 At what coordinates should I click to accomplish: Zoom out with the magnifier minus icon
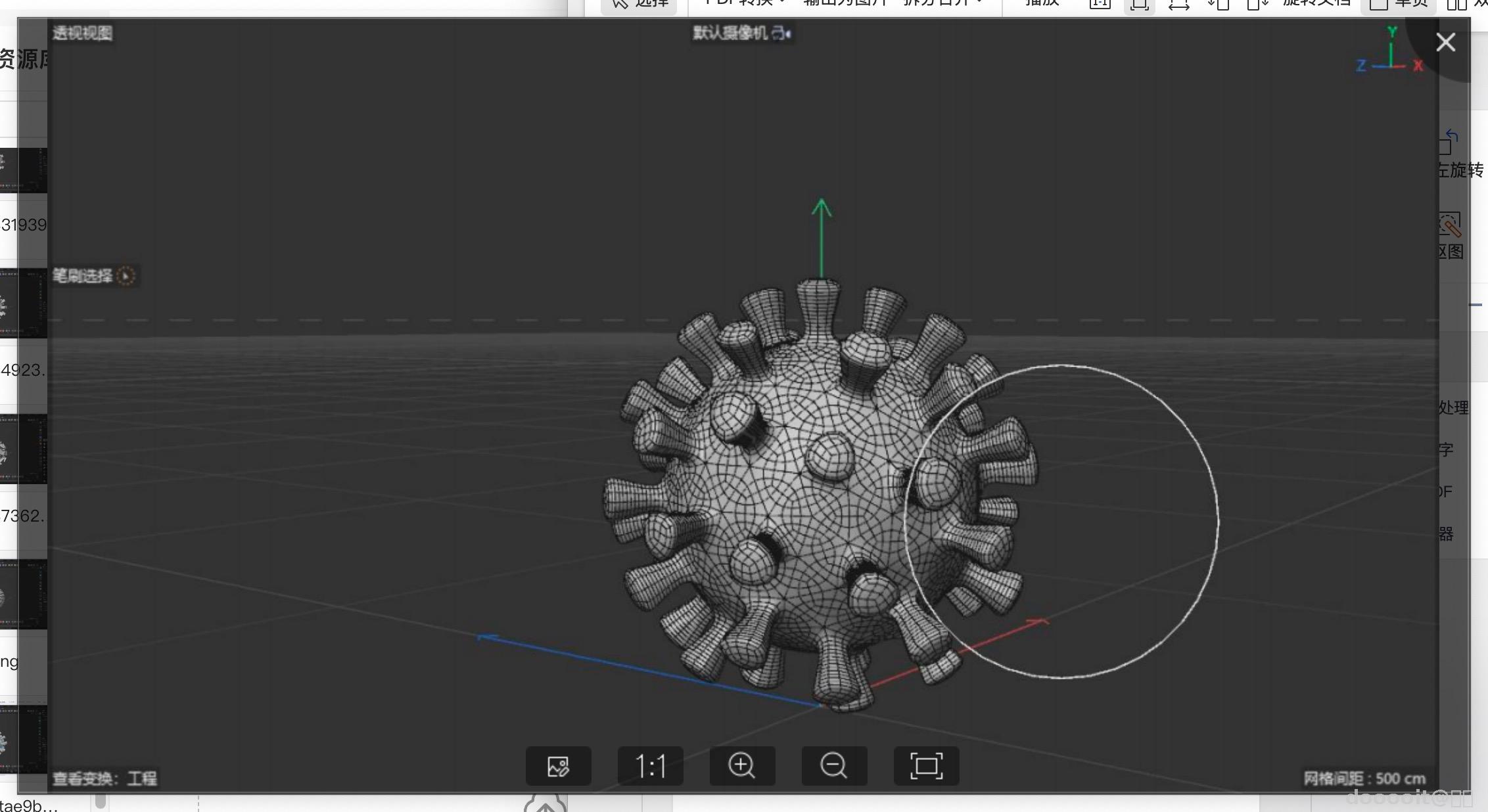point(834,765)
